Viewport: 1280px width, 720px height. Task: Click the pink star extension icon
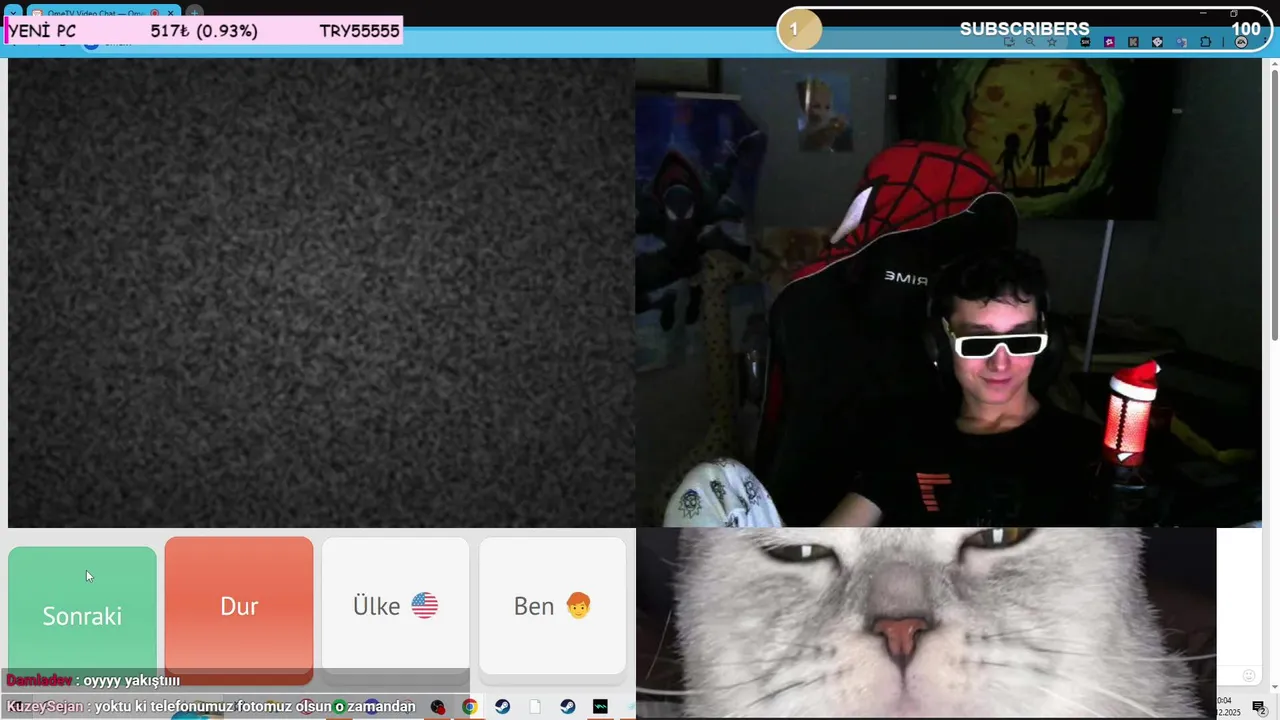(1109, 42)
